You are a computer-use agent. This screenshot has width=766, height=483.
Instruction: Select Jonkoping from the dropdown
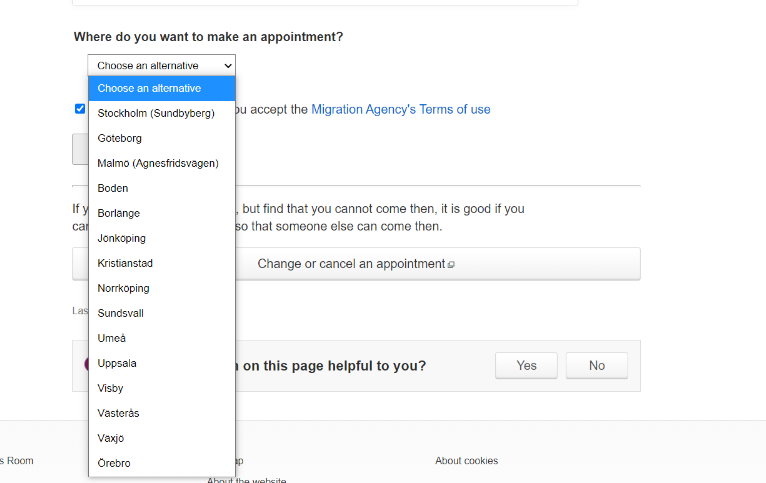click(x=162, y=238)
